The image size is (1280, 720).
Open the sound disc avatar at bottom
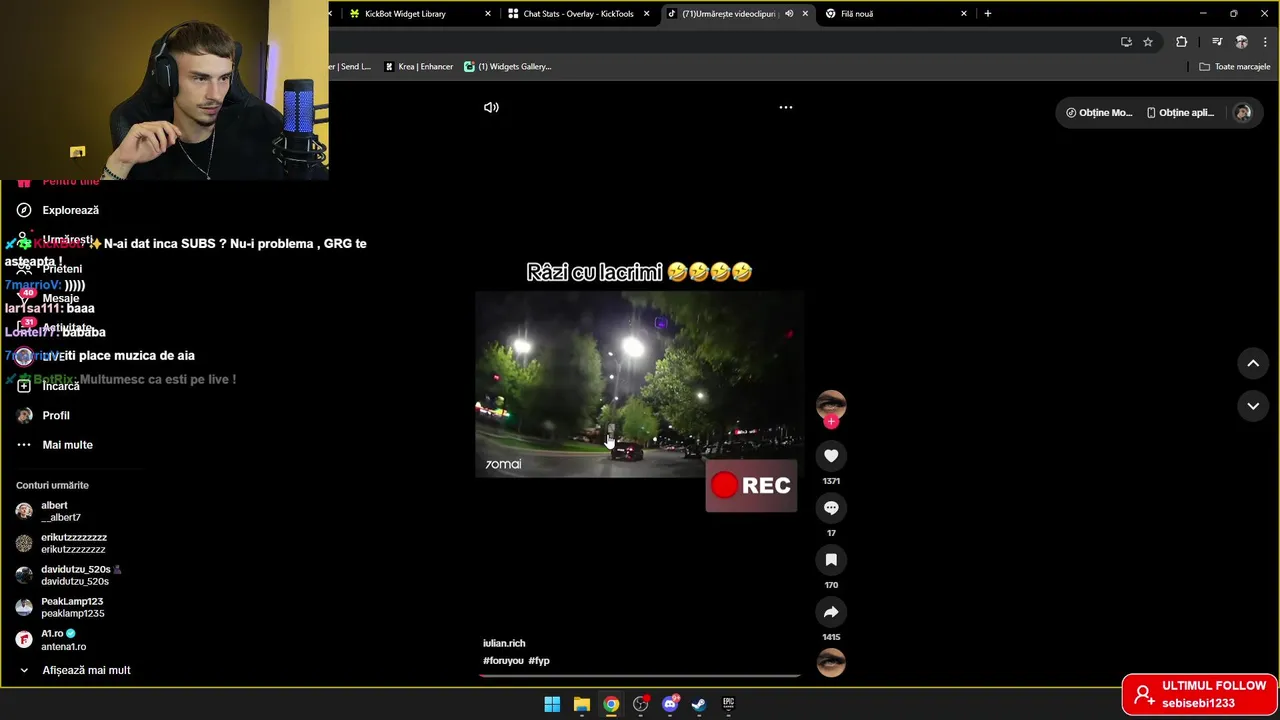click(831, 662)
